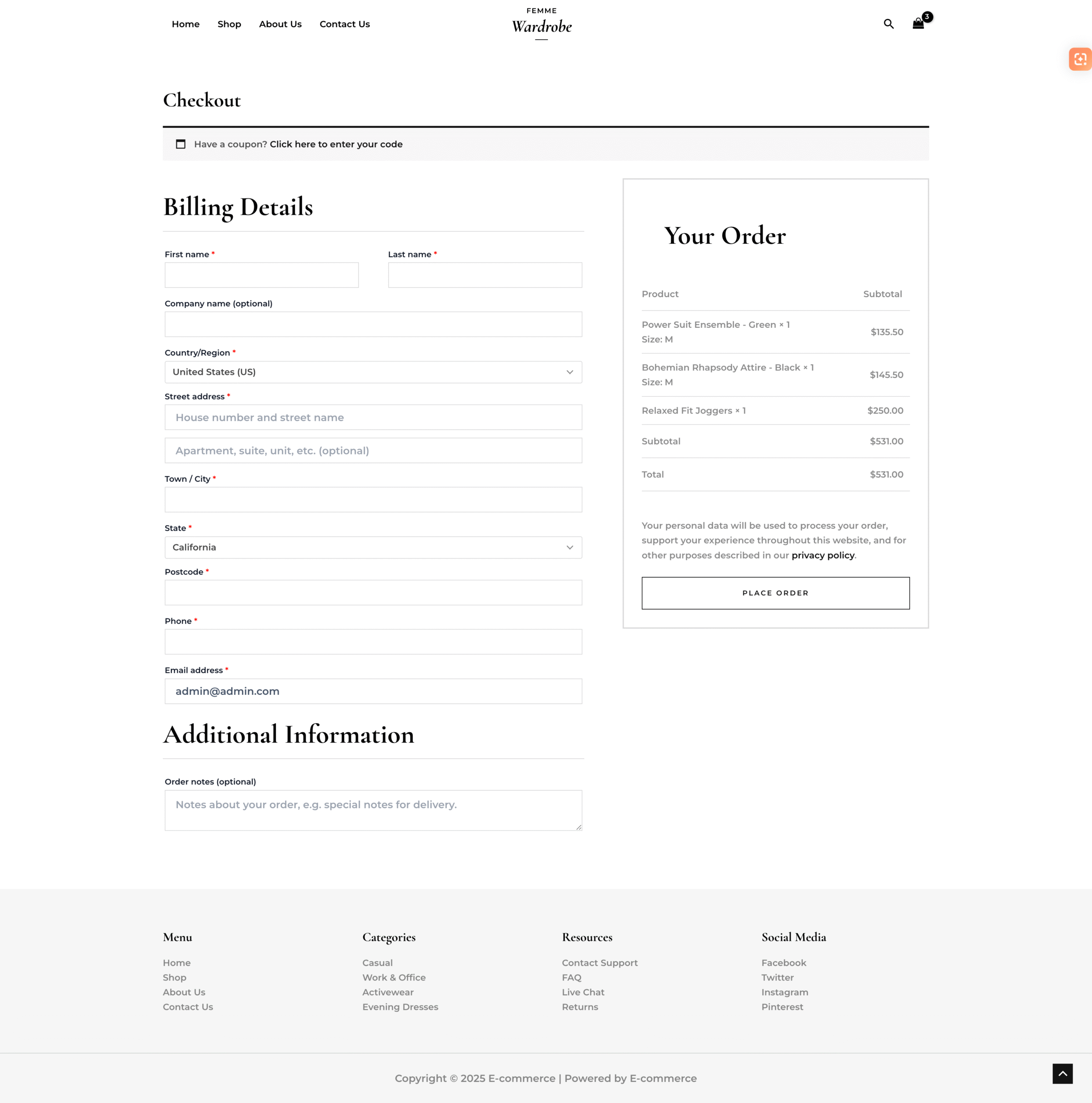Click here to enter your coupon code
Viewport: 1092px width, 1103px height.
pos(336,145)
